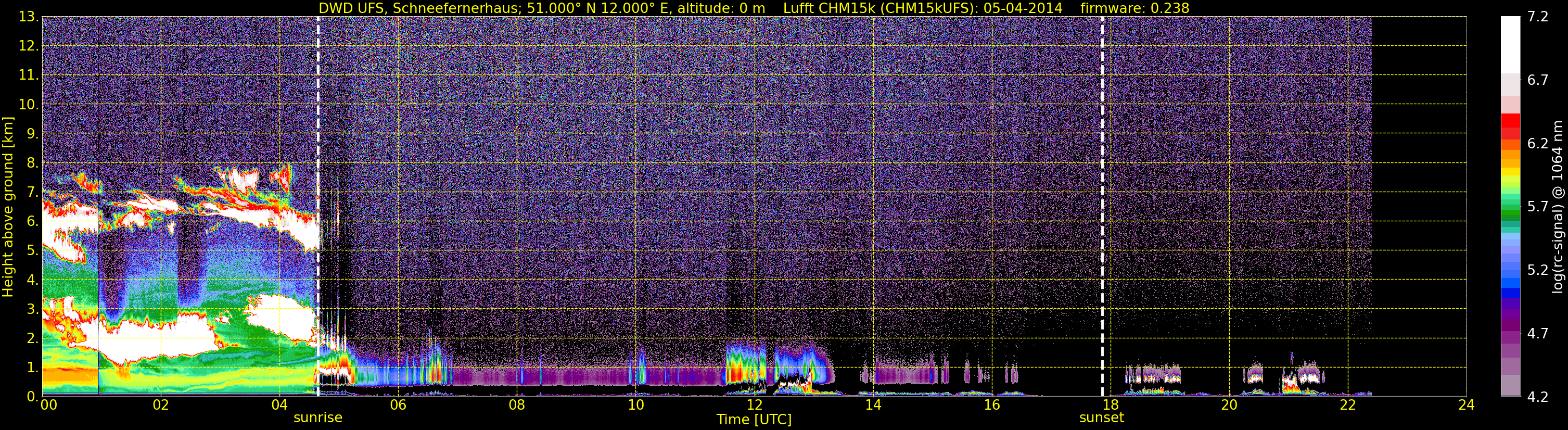Image resolution: width=1568 pixels, height=430 pixels.
Task: Click the height axis tick '11.'
Action: click(x=28, y=75)
